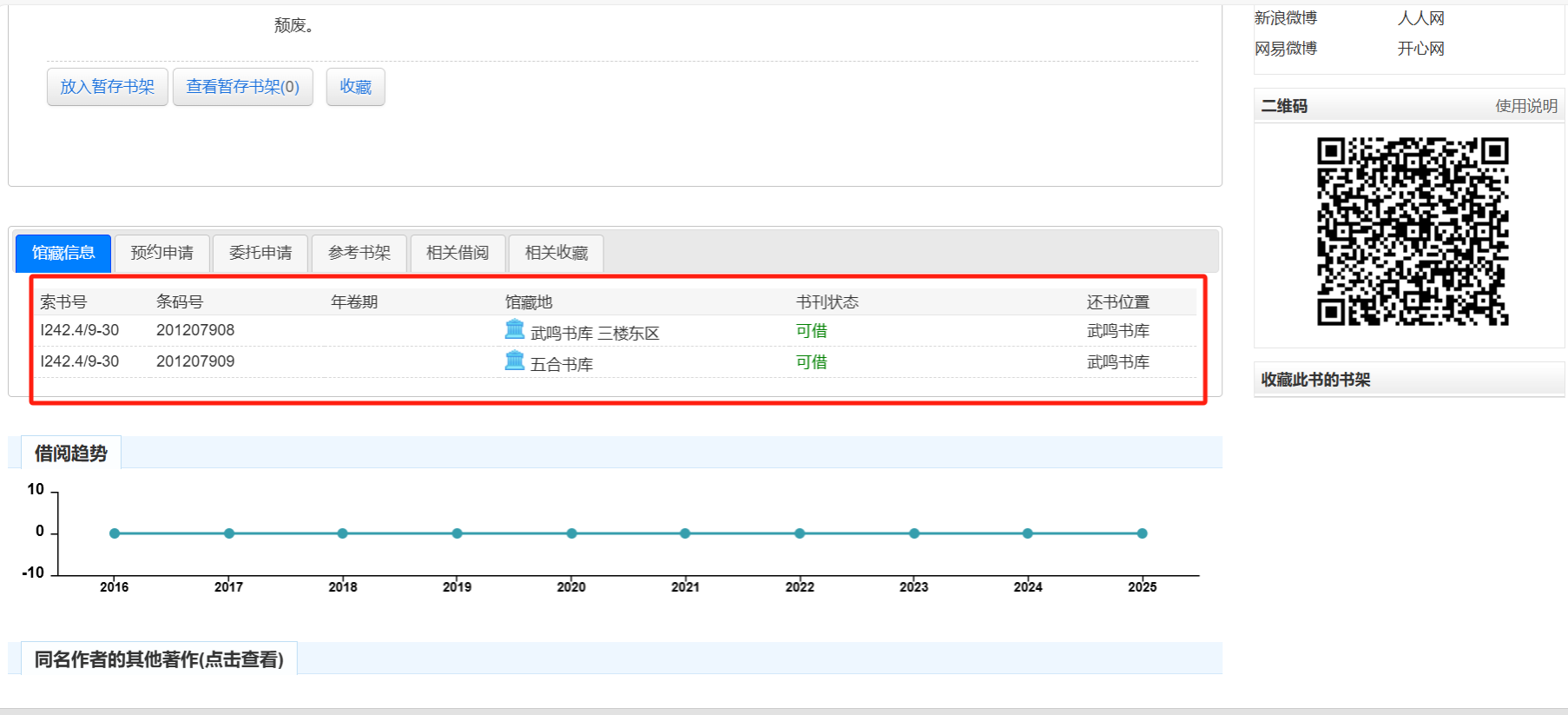Click the 放入暂存书架 button
The image size is (1568, 715).
107,87
